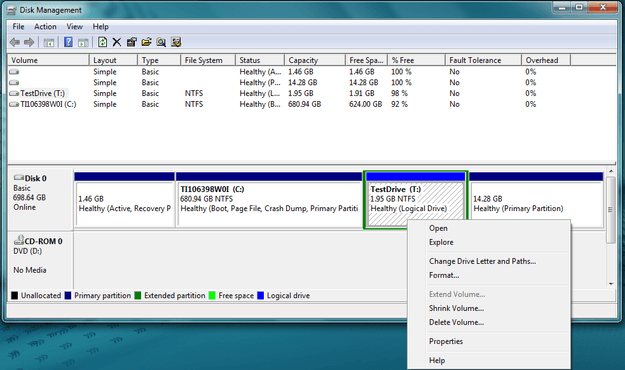Click the Refresh toolbar icon
This screenshot has height=370, width=625.
(102, 42)
